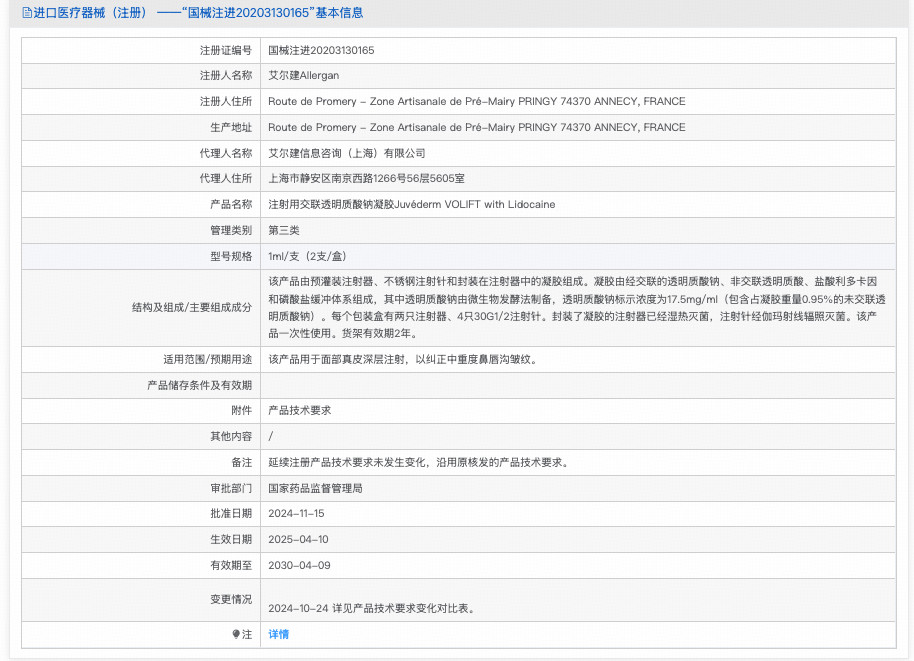Image resolution: width=914 pixels, height=661 pixels.
Task: Click the agent name 艾尔建信息咨询（上海）有限公司
Action: [346, 153]
